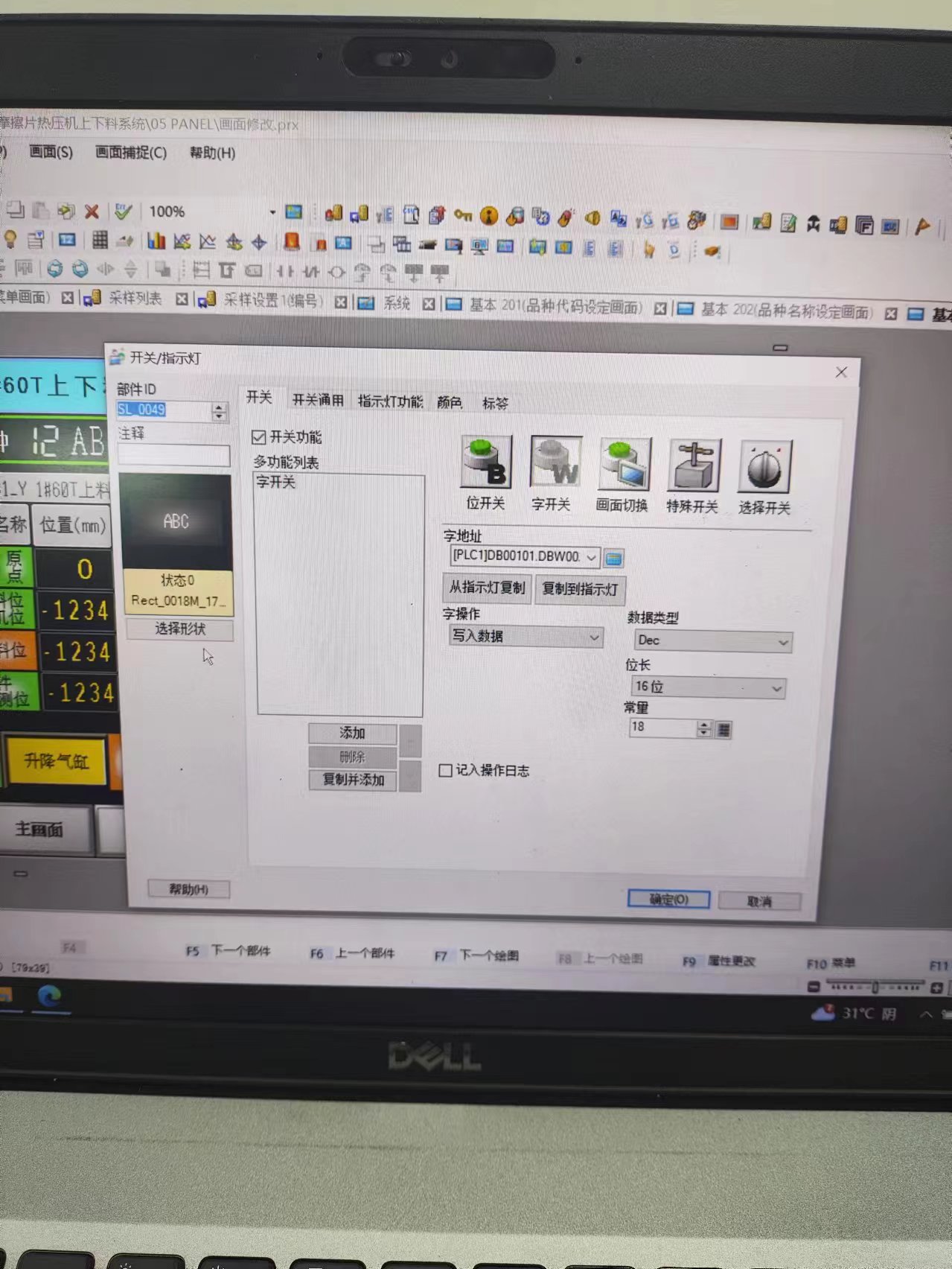Enable the 记入操作日志 checkbox
The height and width of the screenshot is (1269, 952).
(446, 770)
